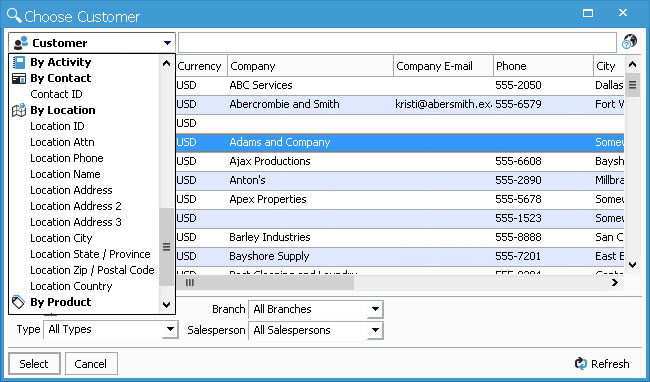Viewport: 650px width, 382px height.
Task: Select Location Zip / Postal Code option
Action: (x=92, y=270)
